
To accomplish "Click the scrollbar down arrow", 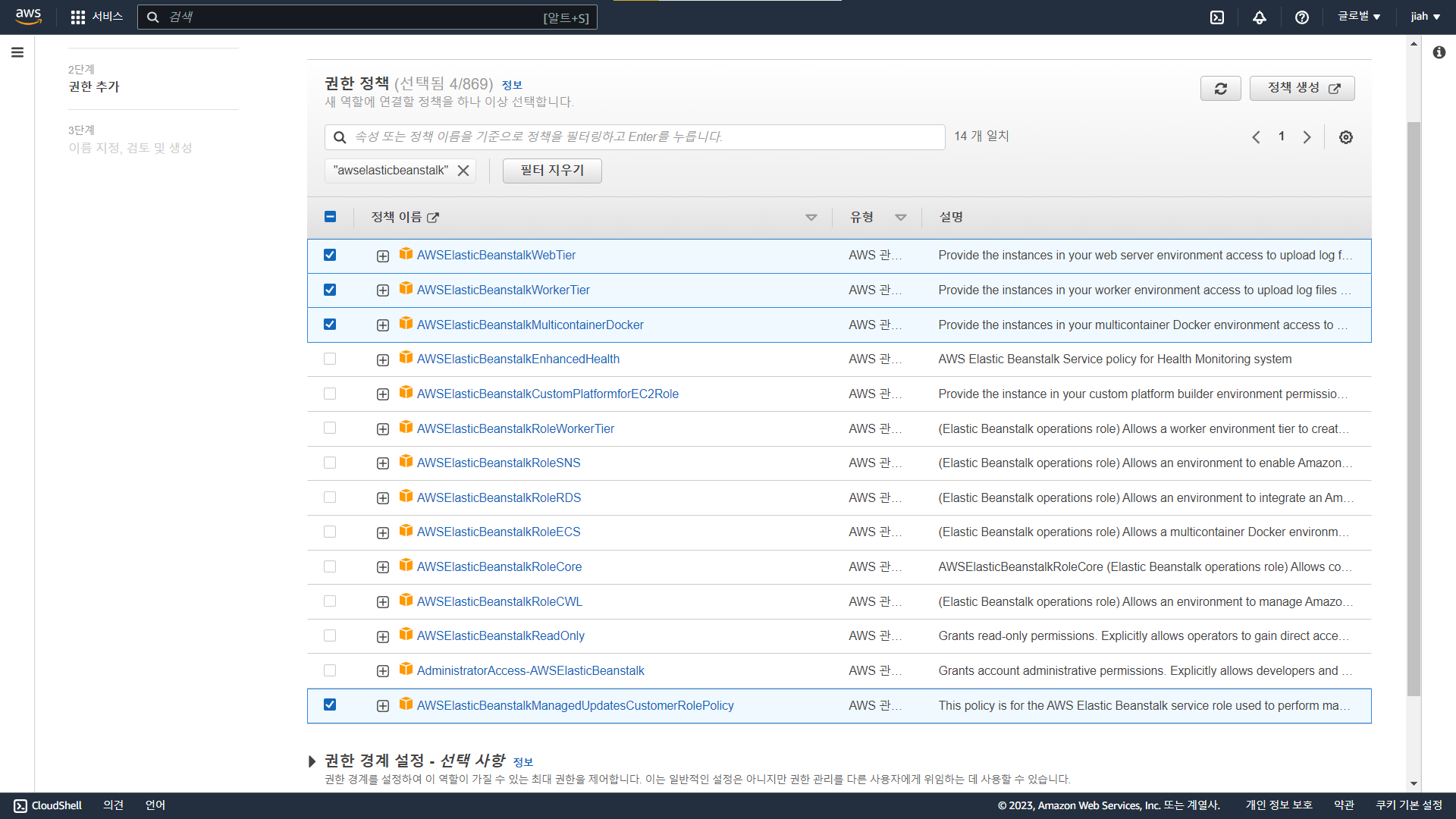I will pos(1414,784).
